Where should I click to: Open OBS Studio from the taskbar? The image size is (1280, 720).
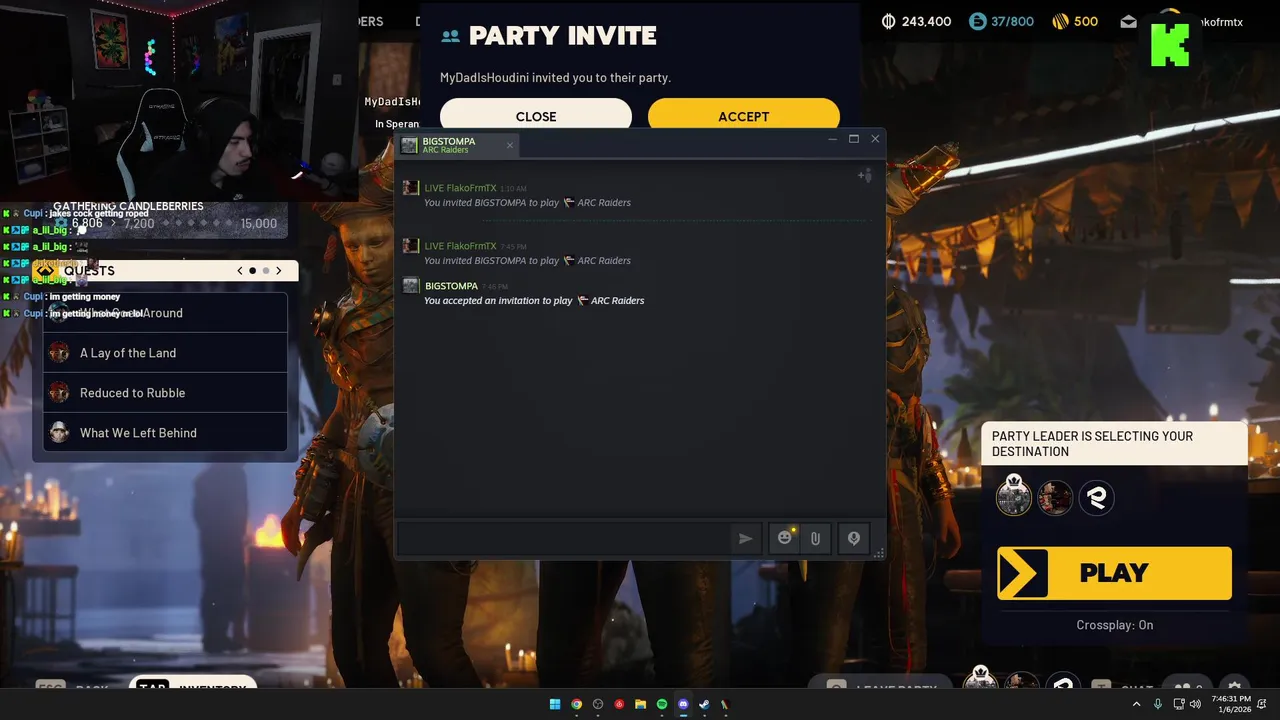(x=598, y=704)
